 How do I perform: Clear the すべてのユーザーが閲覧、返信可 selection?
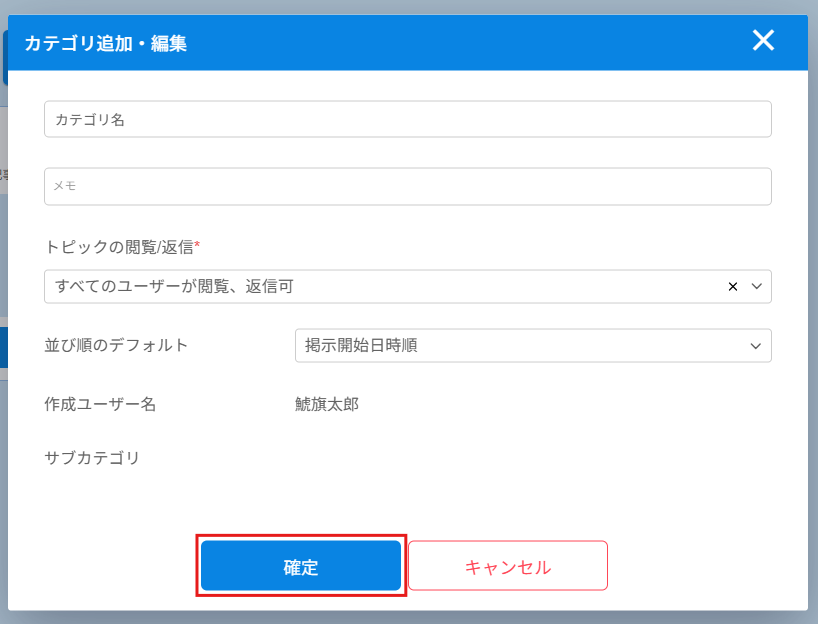pyautogui.click(x=732, y=286)
